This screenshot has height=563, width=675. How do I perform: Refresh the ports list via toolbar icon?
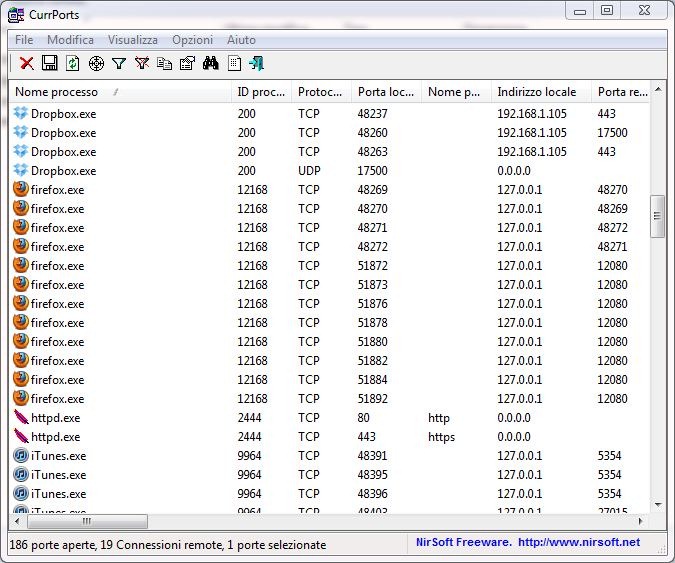pos(72,63)
